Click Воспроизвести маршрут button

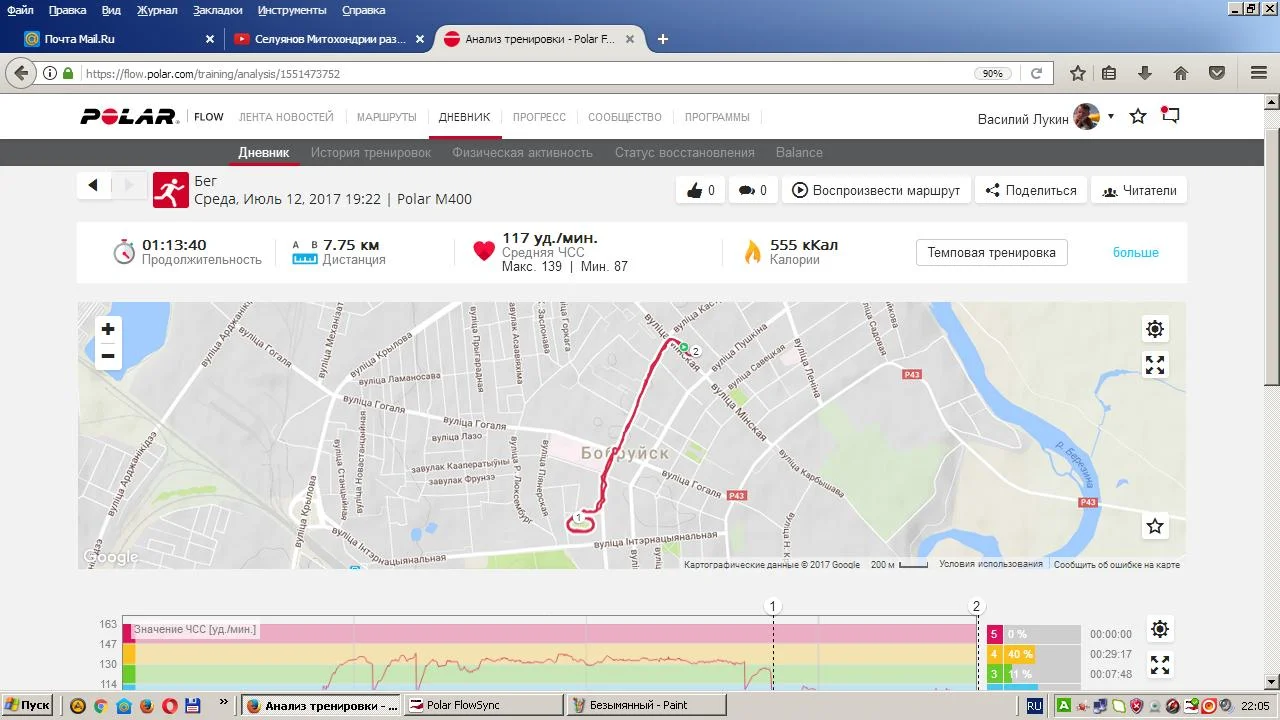(x=876, y=190)
